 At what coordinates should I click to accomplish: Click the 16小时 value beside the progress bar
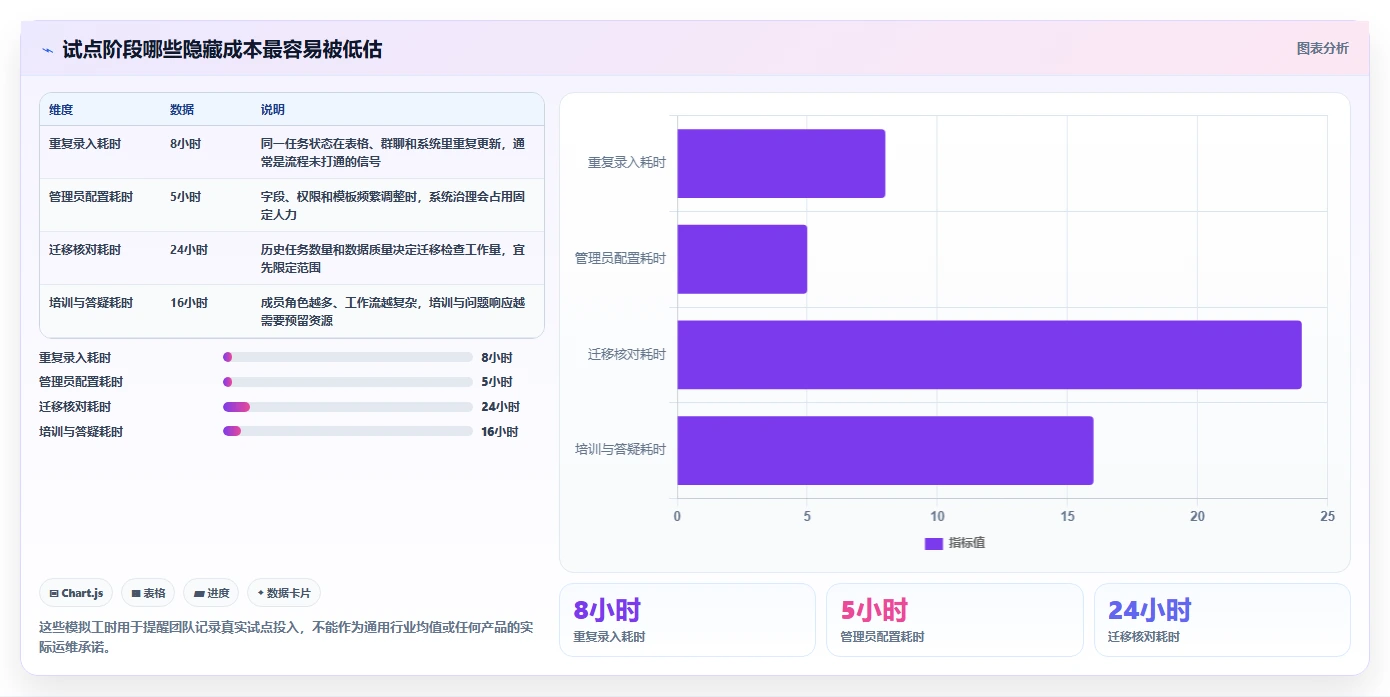(500, 432)
